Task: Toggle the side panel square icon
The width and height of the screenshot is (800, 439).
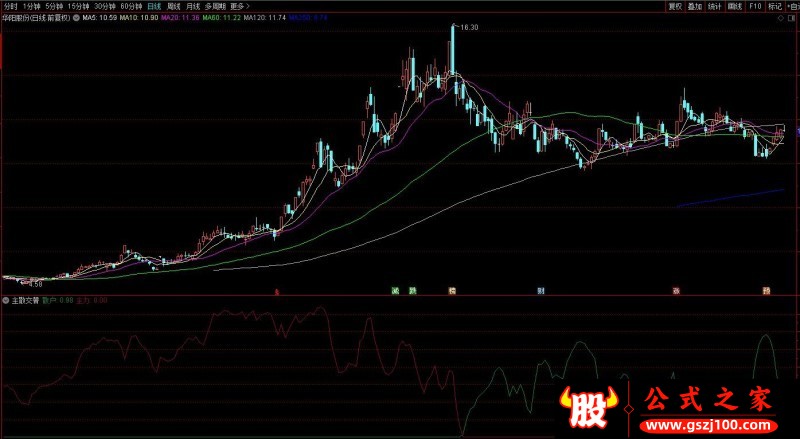Action: tap(793, 18)
